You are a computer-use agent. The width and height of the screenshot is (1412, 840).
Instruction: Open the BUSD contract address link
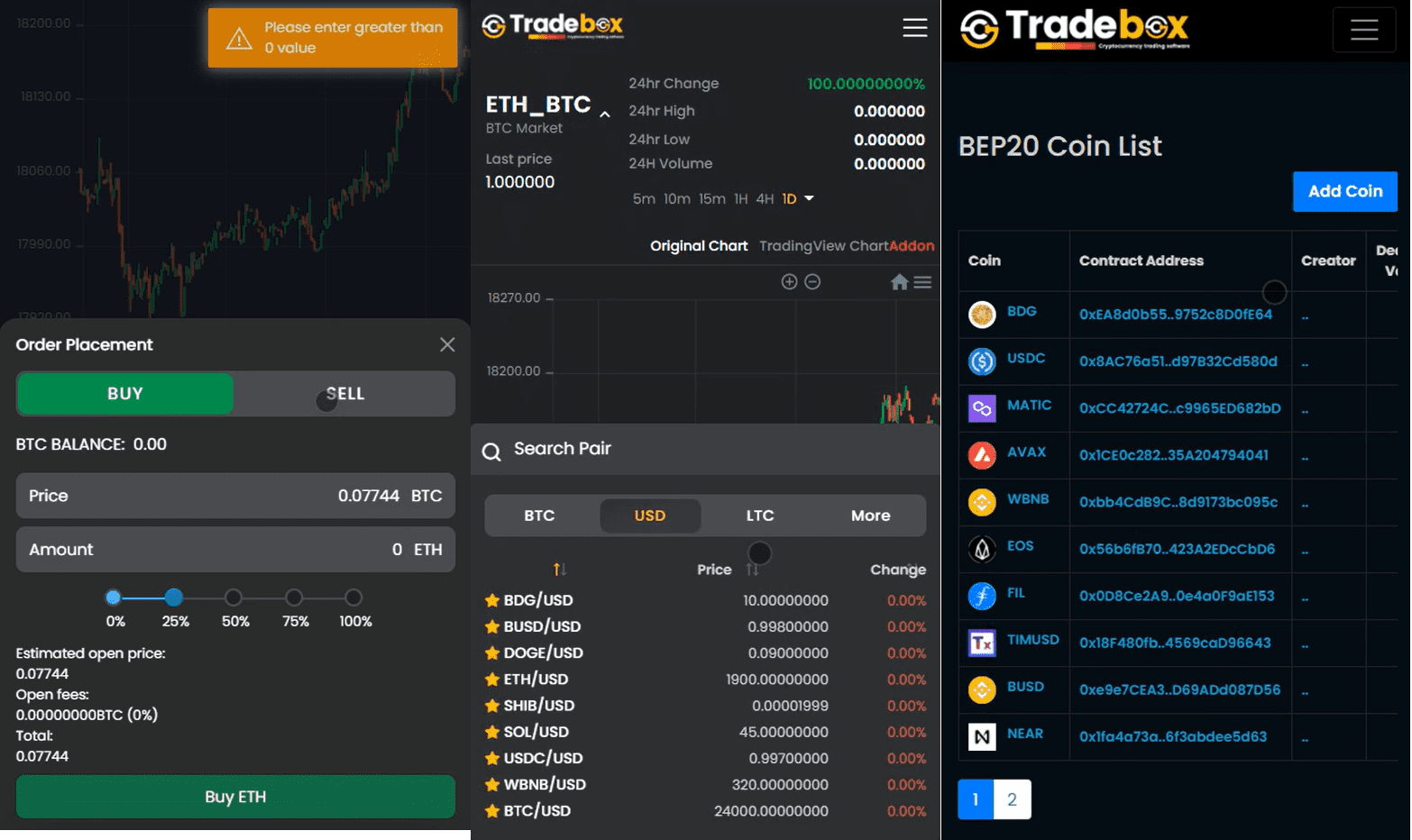pos(1179,690)
